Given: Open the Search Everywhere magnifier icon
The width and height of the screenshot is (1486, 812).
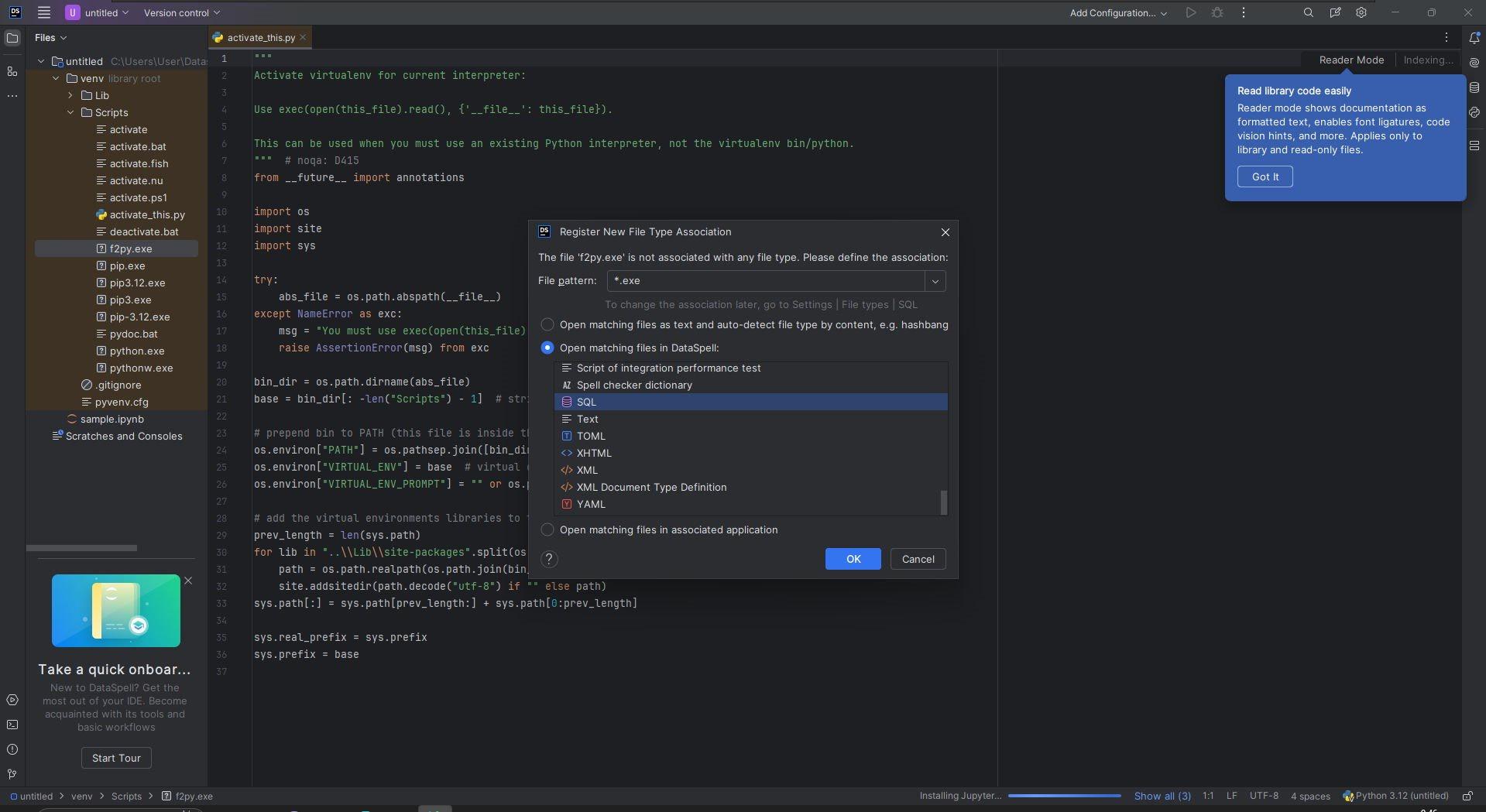Looking at the screenshot, I should tap(1308, 12).
